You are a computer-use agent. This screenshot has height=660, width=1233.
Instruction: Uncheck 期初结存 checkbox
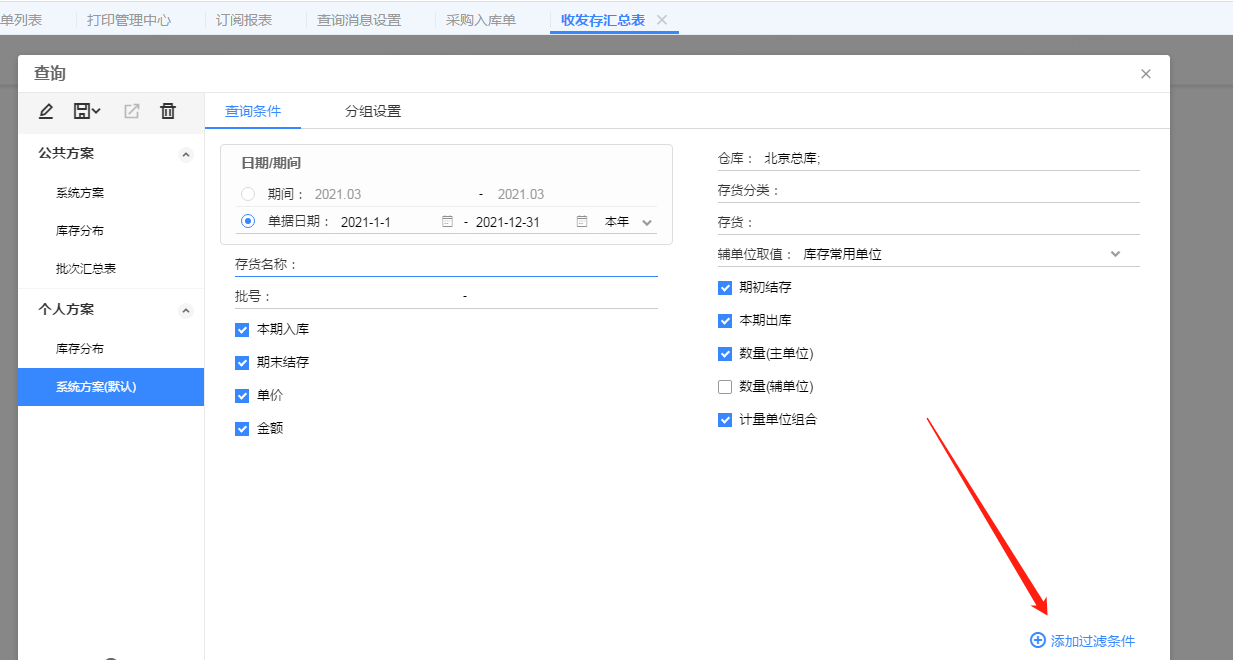point(725,288)
